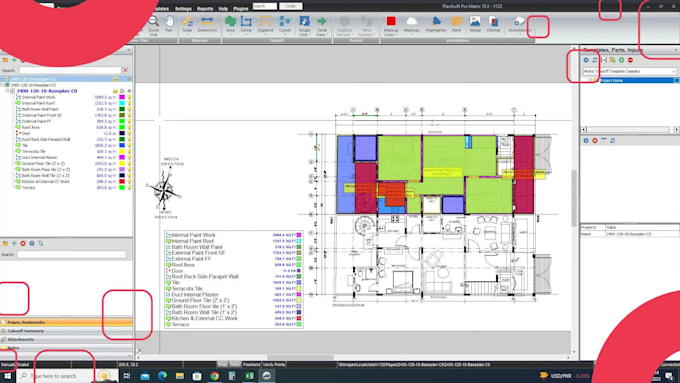Toggle light bulb for Roof Area
This screenshot has height=383, width=680.
click(x=129, y=128)
